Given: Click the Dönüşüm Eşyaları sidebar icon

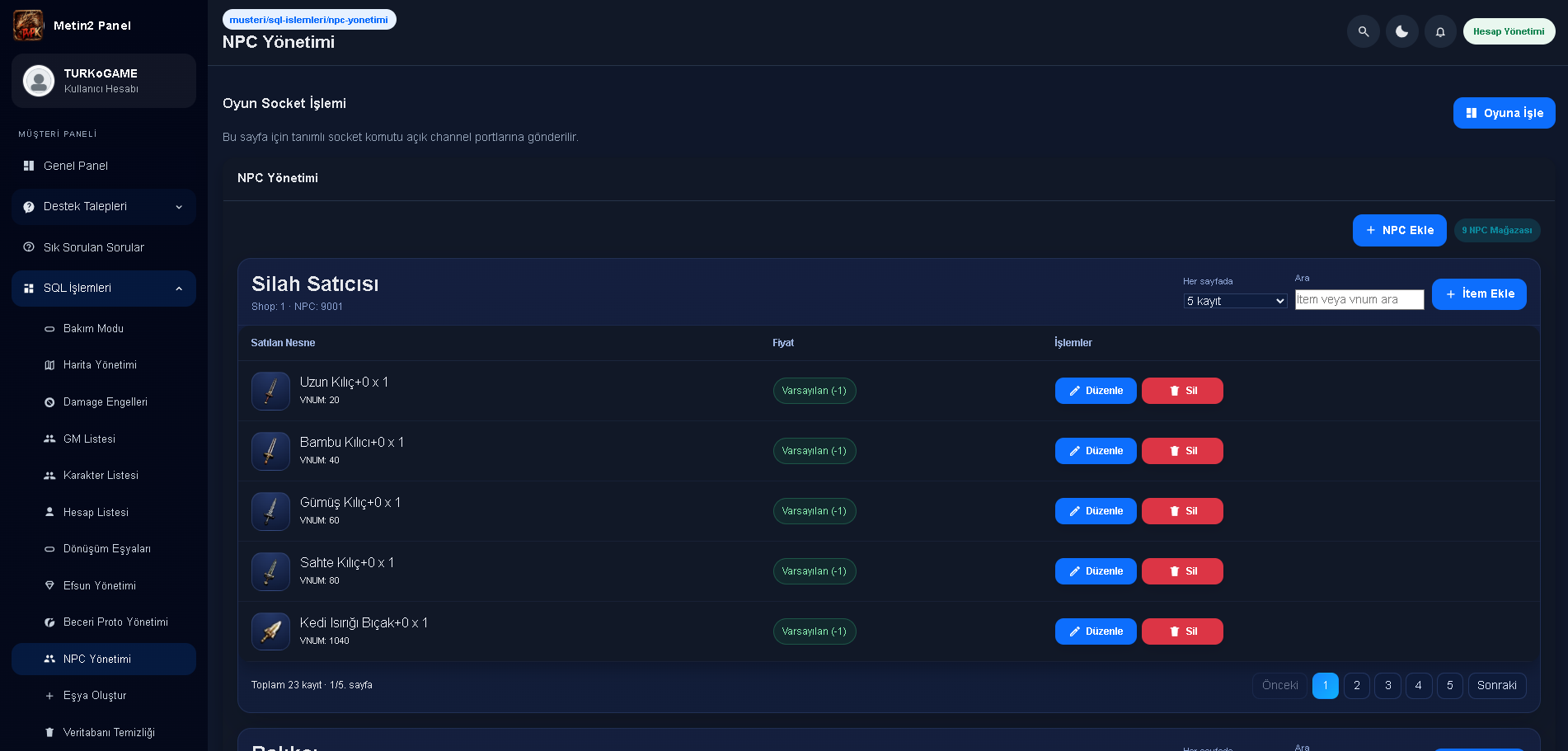Looking at the screenshot, I should (49, 549).
